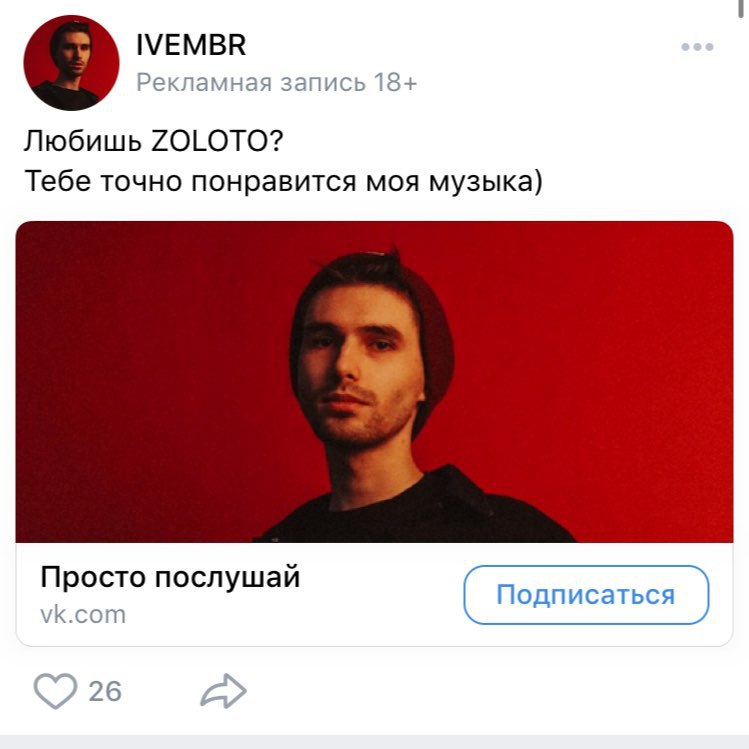The height and width of the screenshot is (749, 749).
Task: Click the 18+ age restriction mark
Action: point(395,83)
